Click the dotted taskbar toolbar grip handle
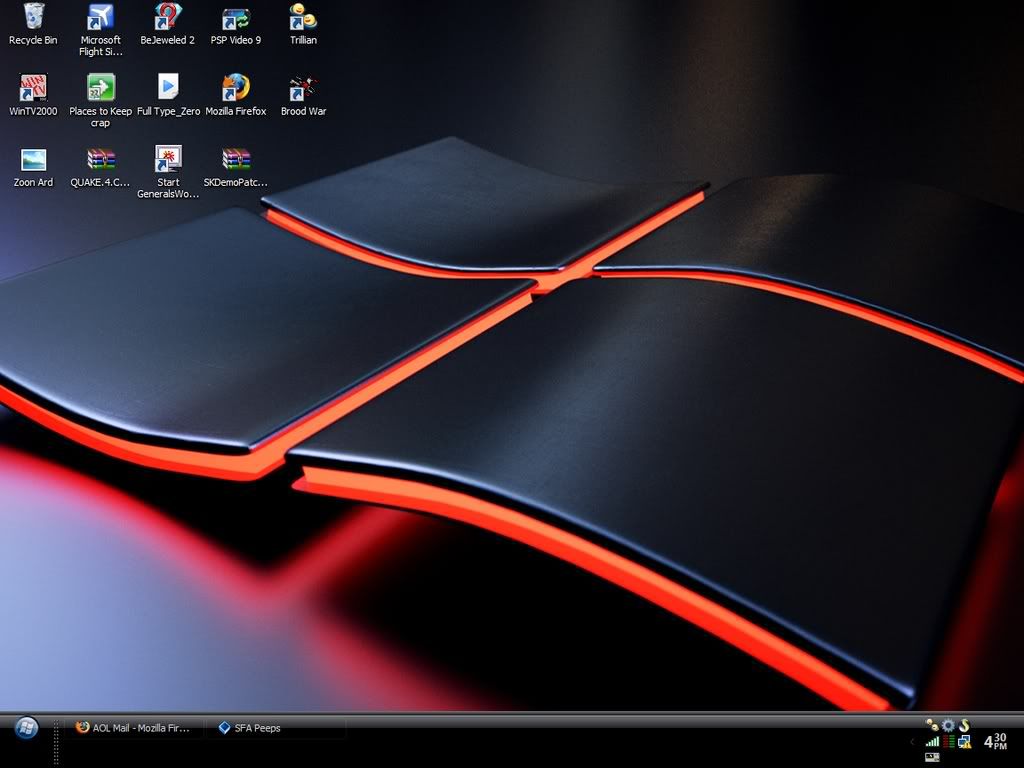1024x768 pixels. click(56, 741)
